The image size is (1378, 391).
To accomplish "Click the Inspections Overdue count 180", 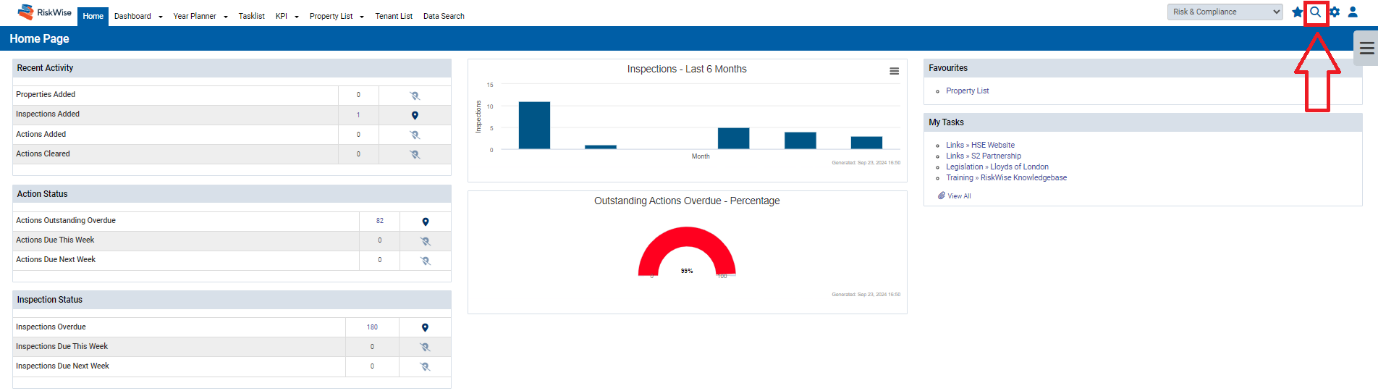I will tap(372, 327).
